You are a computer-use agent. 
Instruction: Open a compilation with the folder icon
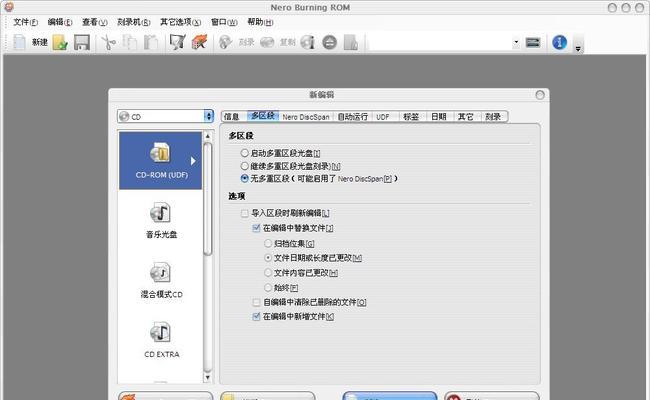click(60, 42)
